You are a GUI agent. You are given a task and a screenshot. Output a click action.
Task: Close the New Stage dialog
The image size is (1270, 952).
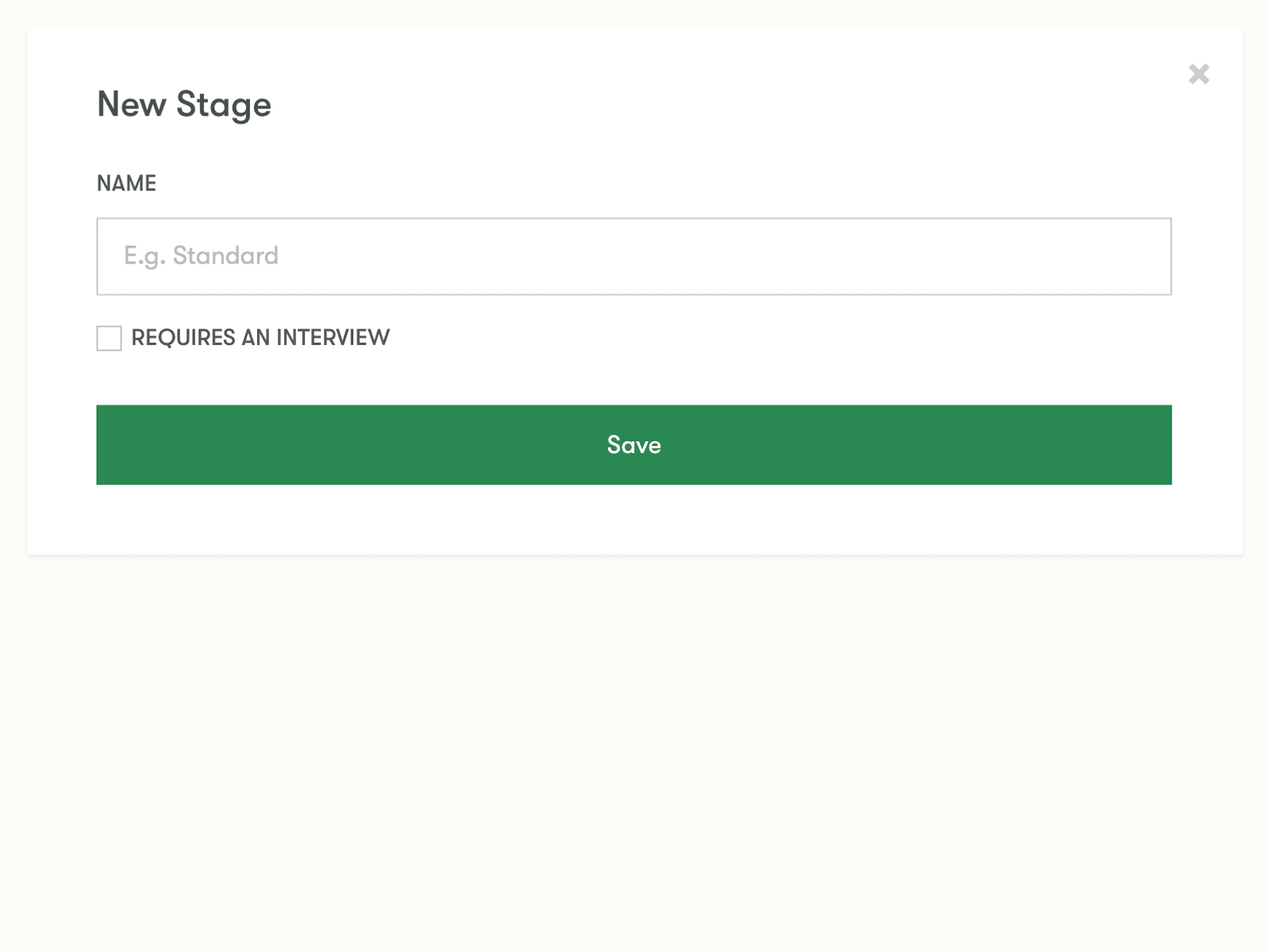point(1199,74)
